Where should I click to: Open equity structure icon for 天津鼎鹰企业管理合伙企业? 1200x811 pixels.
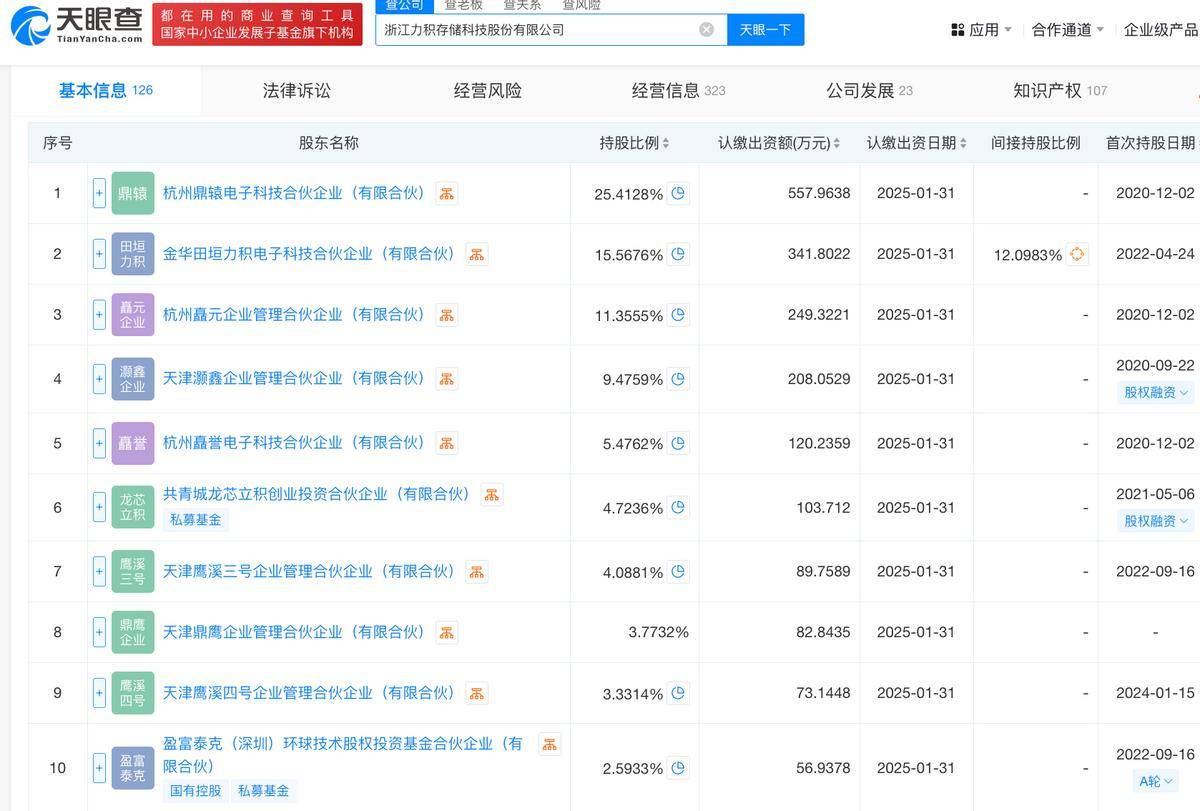(447, 632)
